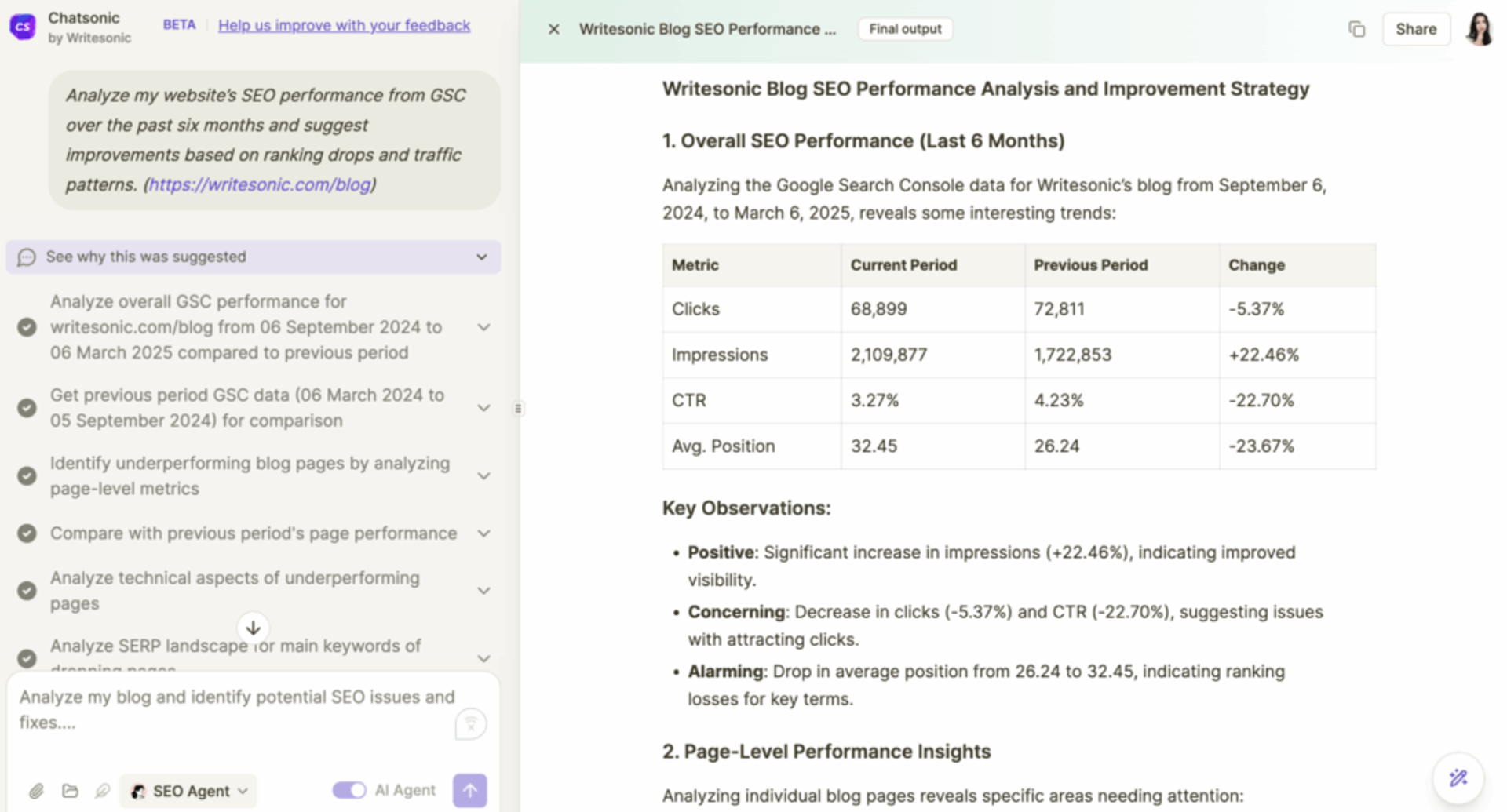Image resolution: width=1507 pixels, height=812 pixels.
Task: Click the user prompt message bubble
Action: [274, 140]
